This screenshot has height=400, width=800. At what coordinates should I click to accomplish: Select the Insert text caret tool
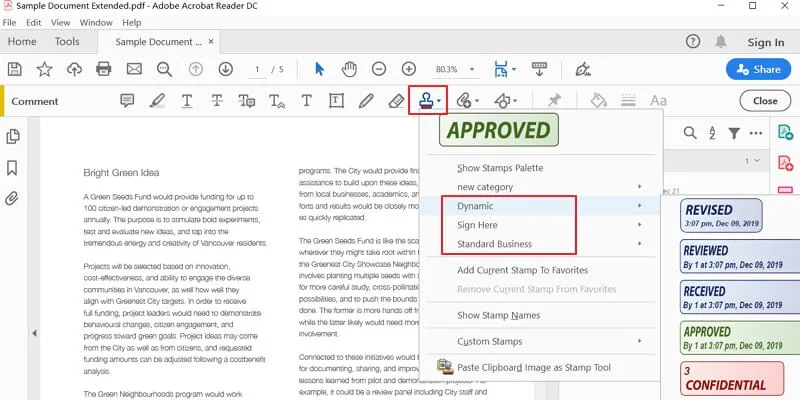point(277,101)
